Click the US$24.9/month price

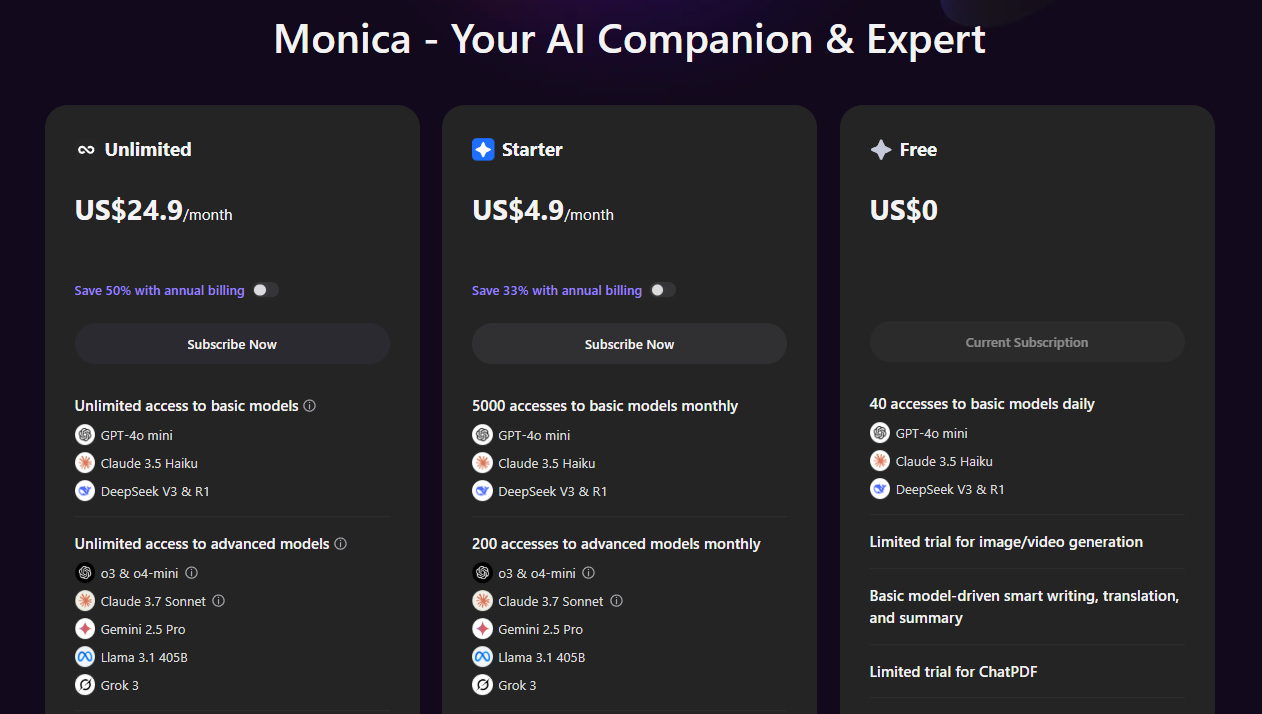pos(154,211)
